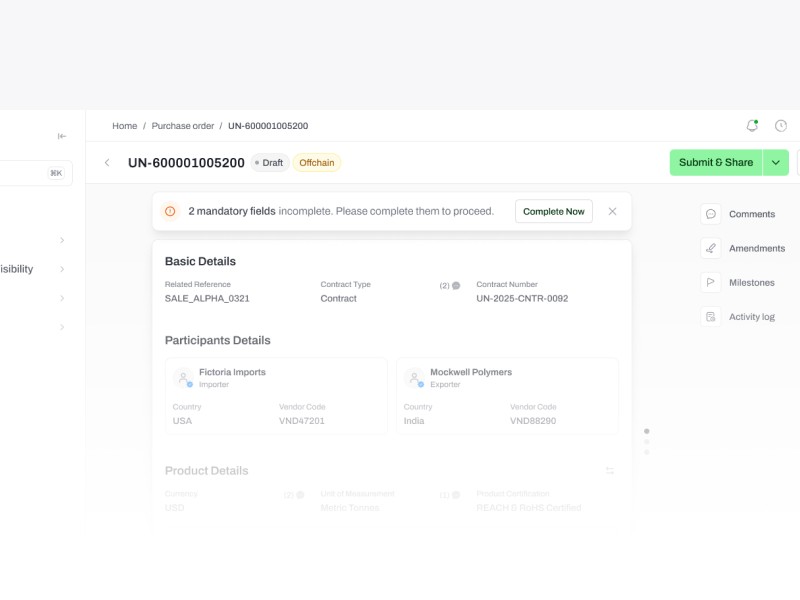Click the Mockwell Polymers name
Screen dimensions: 800x600
471,372
